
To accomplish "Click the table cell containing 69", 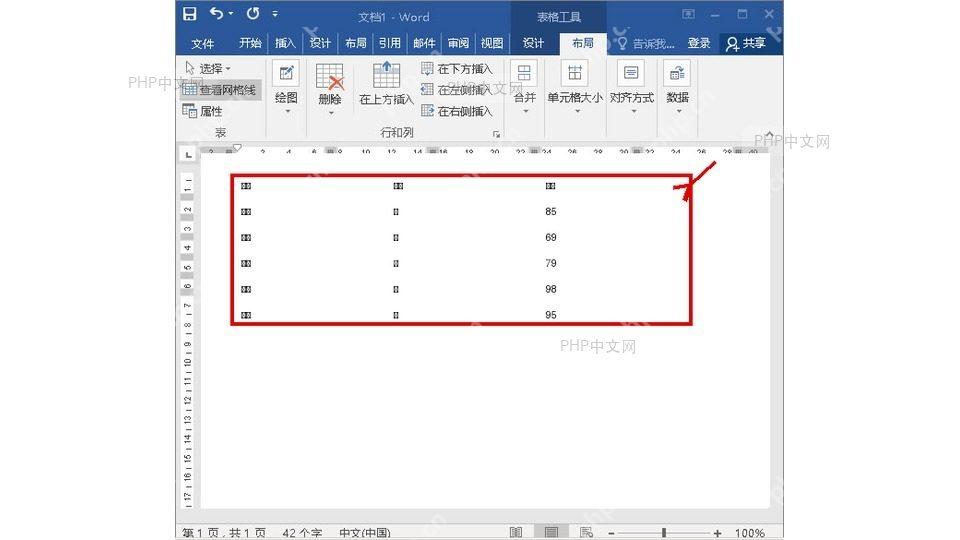I will click(x=551, y=237).
